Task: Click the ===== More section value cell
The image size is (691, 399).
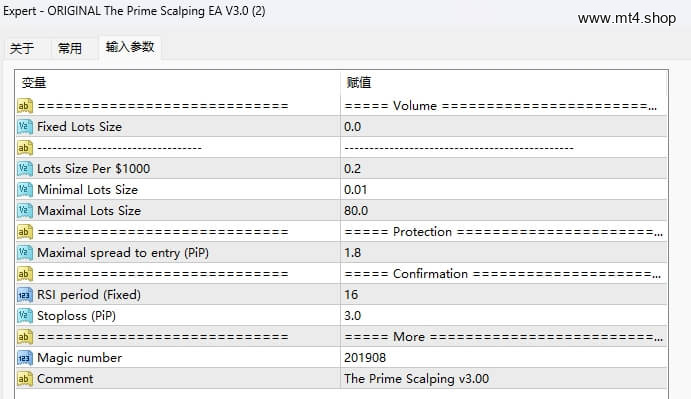Action: click(x=503, y=337)
